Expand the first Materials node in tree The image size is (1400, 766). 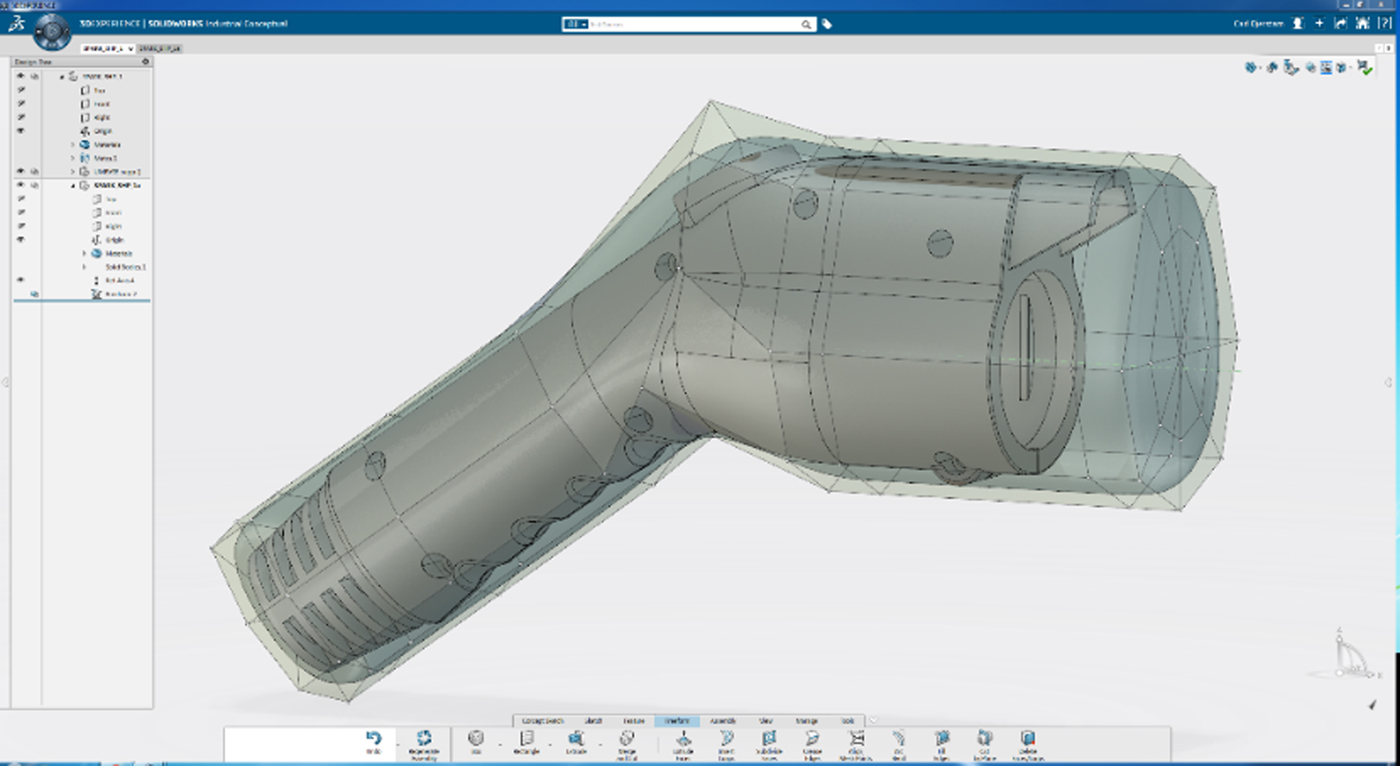coord(73,145)
